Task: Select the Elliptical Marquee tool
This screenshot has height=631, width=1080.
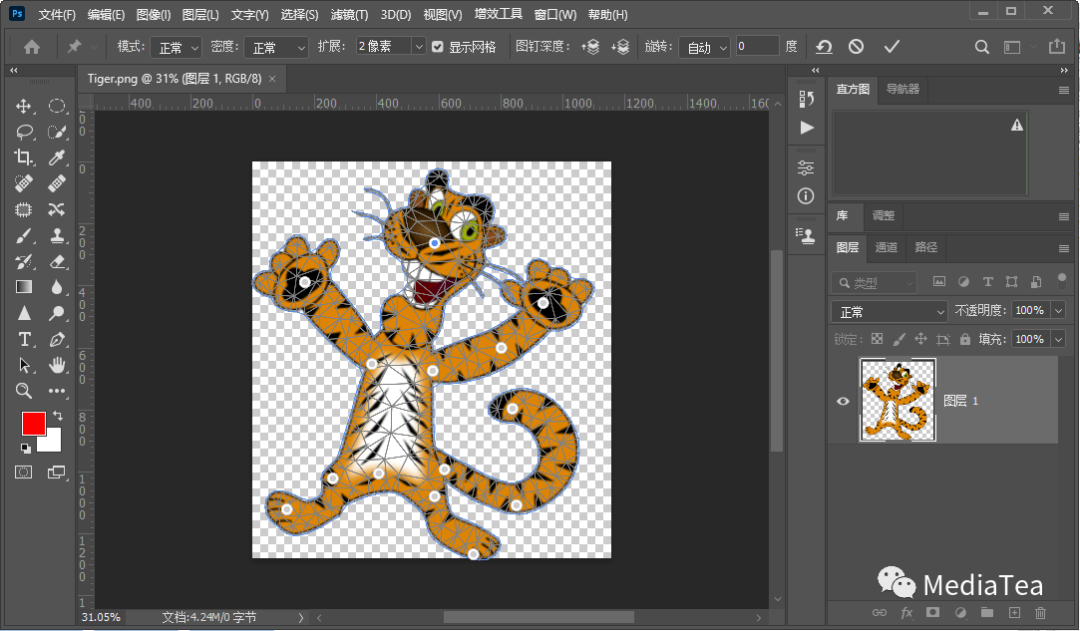Action: pyautogui.click(x=56, y=106)
